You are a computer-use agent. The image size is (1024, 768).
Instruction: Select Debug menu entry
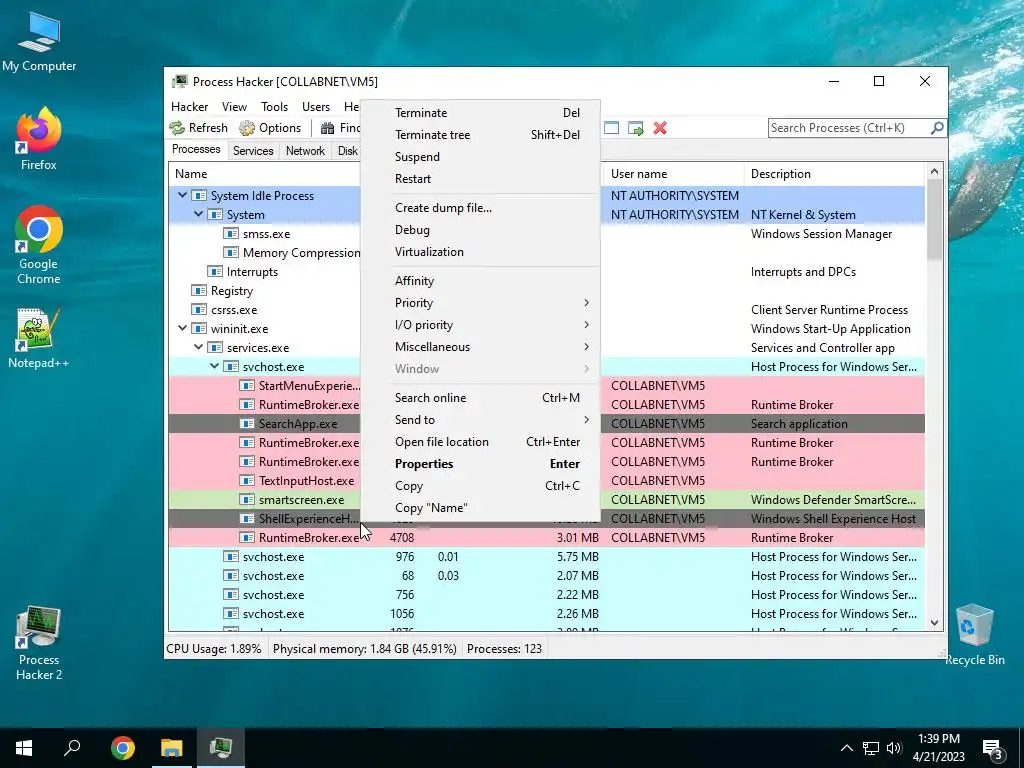(481, 230)
